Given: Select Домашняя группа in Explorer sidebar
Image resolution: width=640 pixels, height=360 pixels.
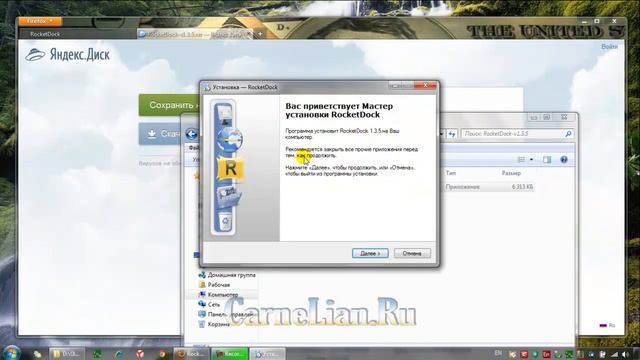Looking at the screenshot, I should pyautogui.click(x=227, y=275).
